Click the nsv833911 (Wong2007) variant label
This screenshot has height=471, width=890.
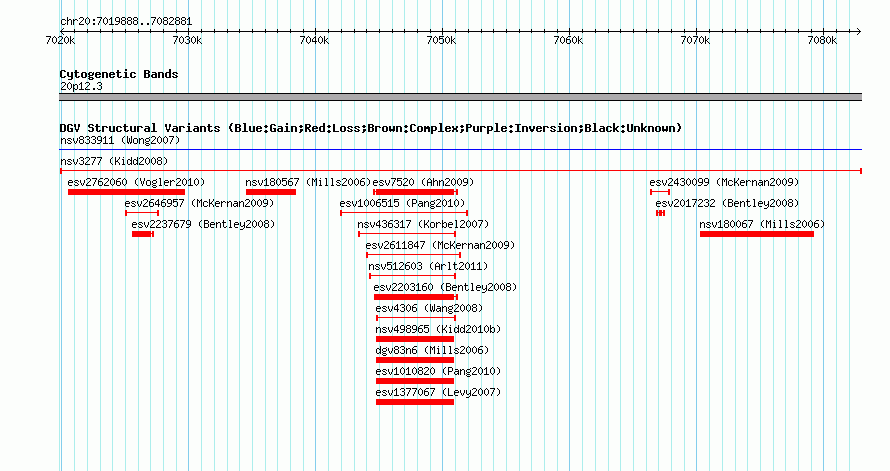tap(120, 140)
